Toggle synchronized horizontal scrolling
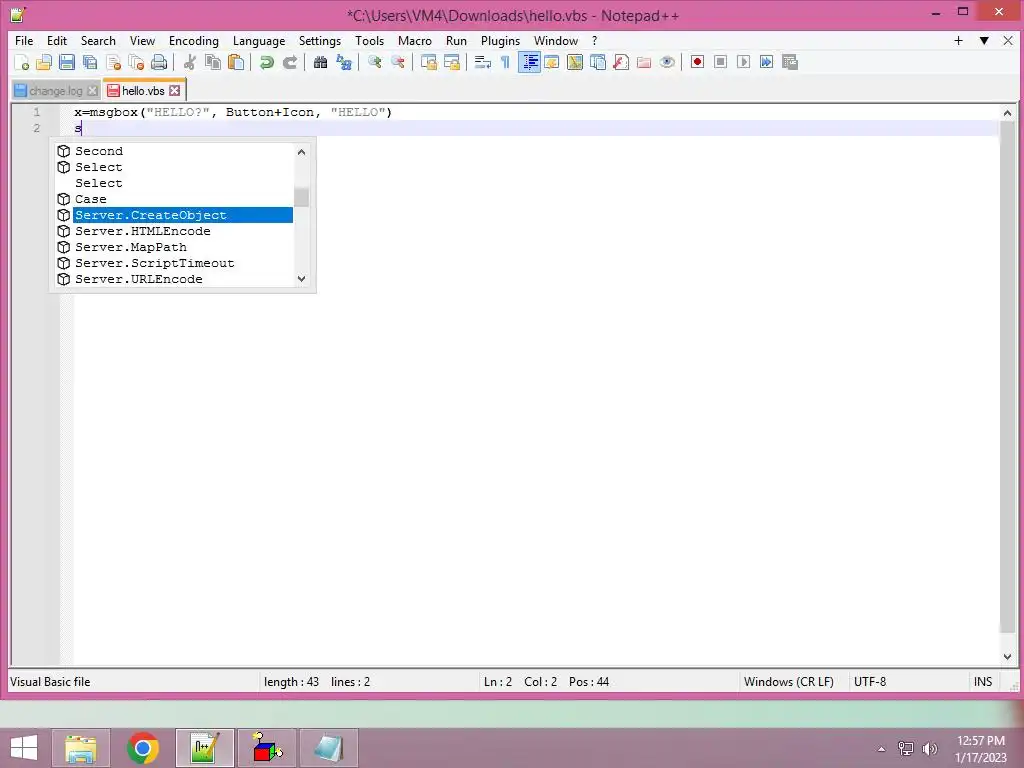This screenshot has height=768, width=1024. (x=452, y=62)
